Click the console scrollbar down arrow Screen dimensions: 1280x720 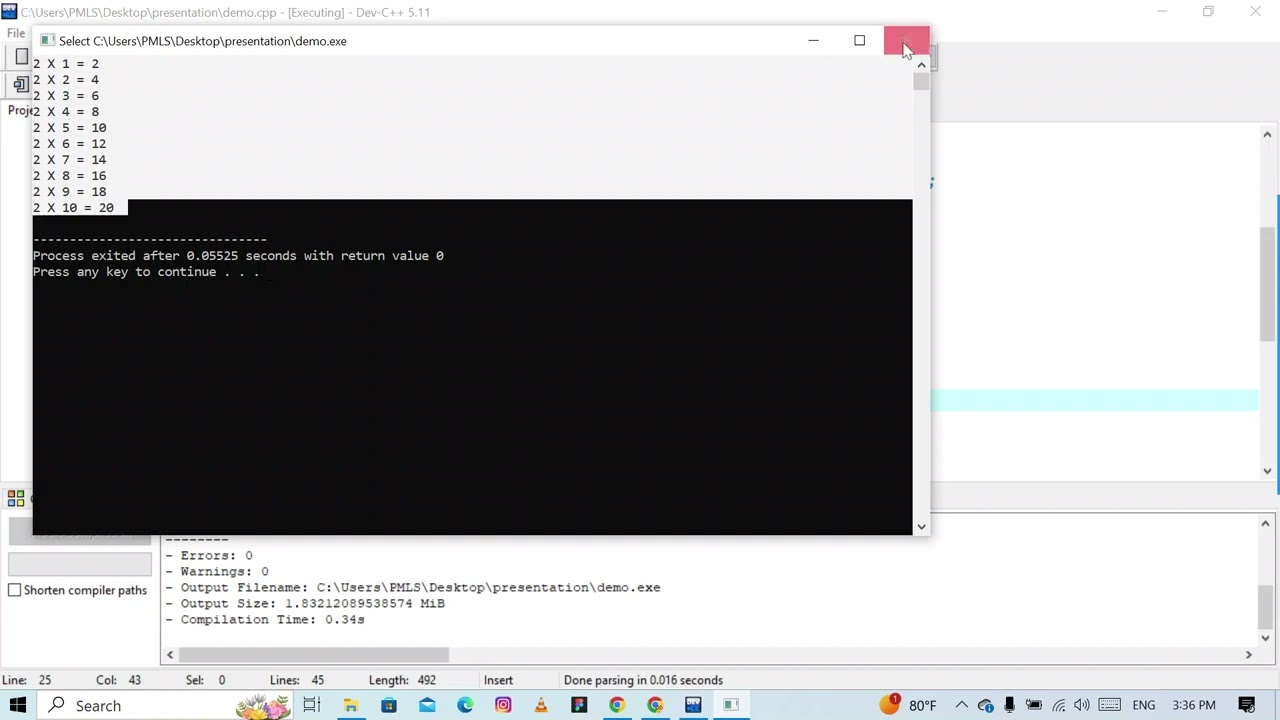(x=921, y=526)
